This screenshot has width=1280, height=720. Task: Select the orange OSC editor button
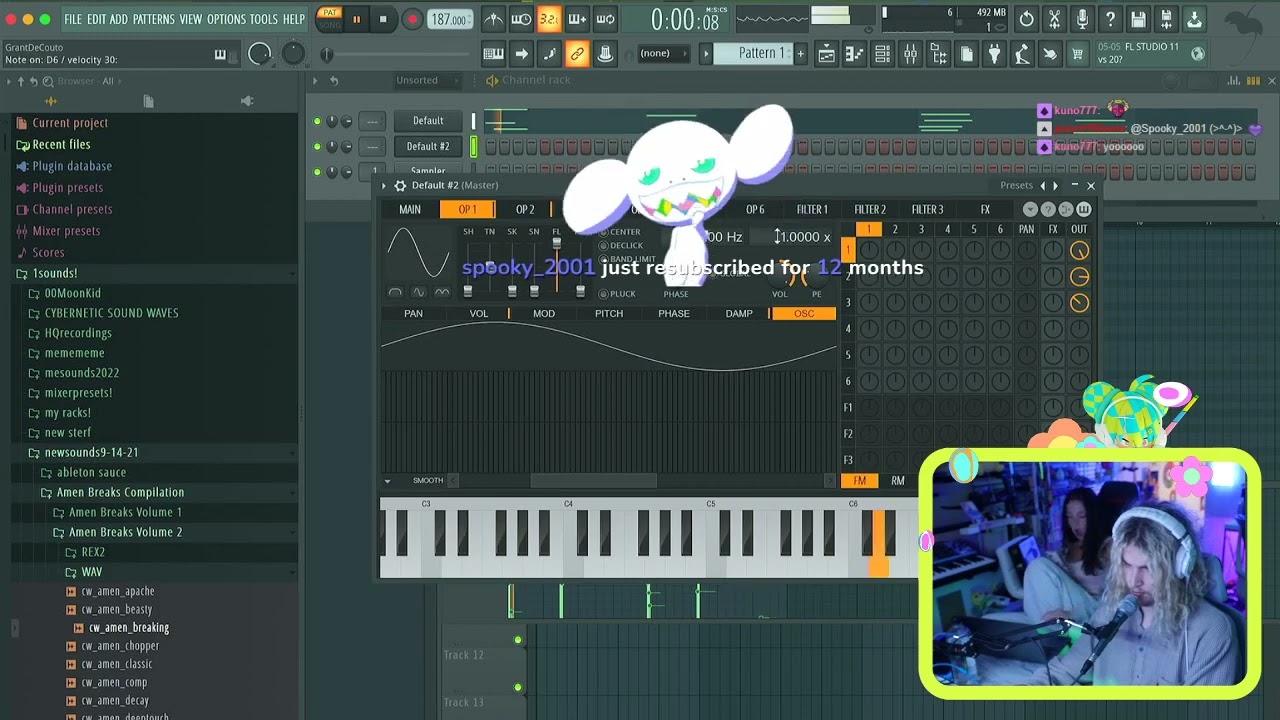click(x=804, y=314)
